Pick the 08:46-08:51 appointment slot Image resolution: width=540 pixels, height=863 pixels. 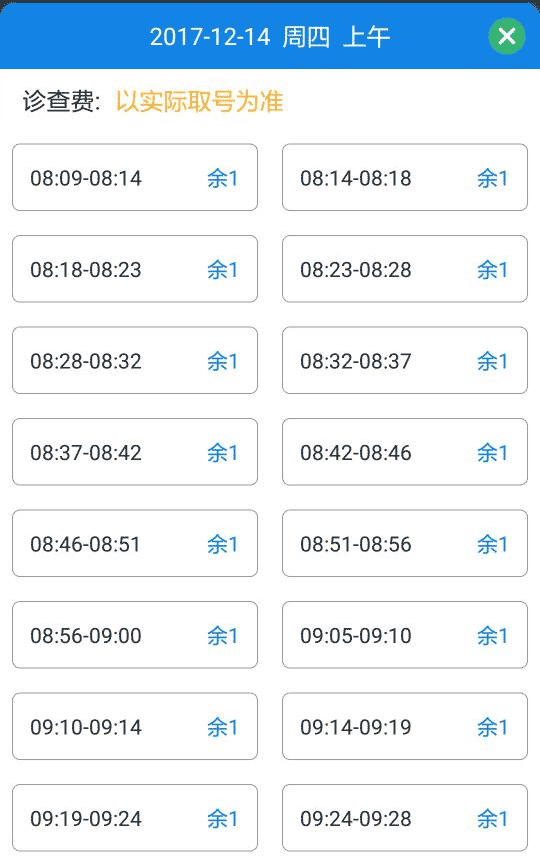(135, 543)
